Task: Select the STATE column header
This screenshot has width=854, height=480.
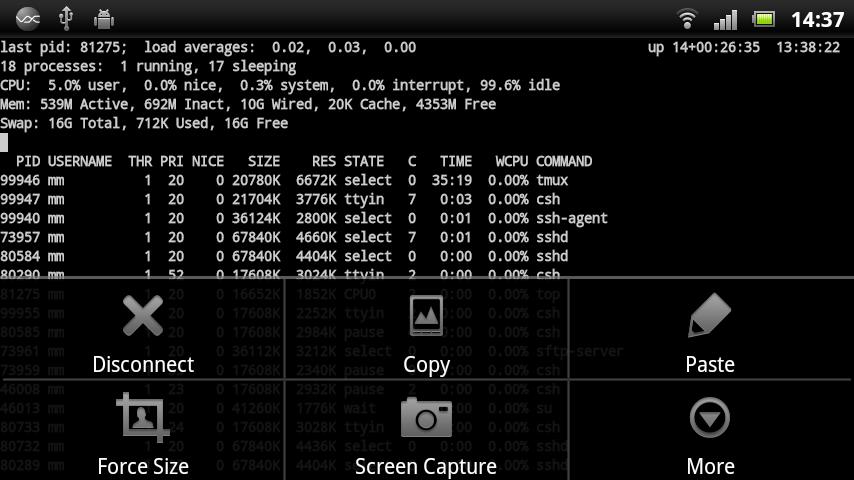Action: tap(364, 161)
